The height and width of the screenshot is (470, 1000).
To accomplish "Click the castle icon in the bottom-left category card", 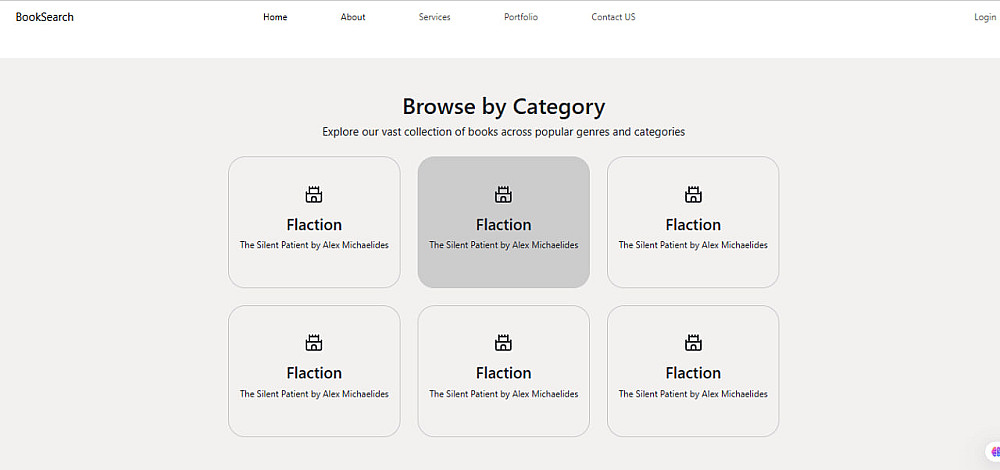I will [x=314, y=343].
